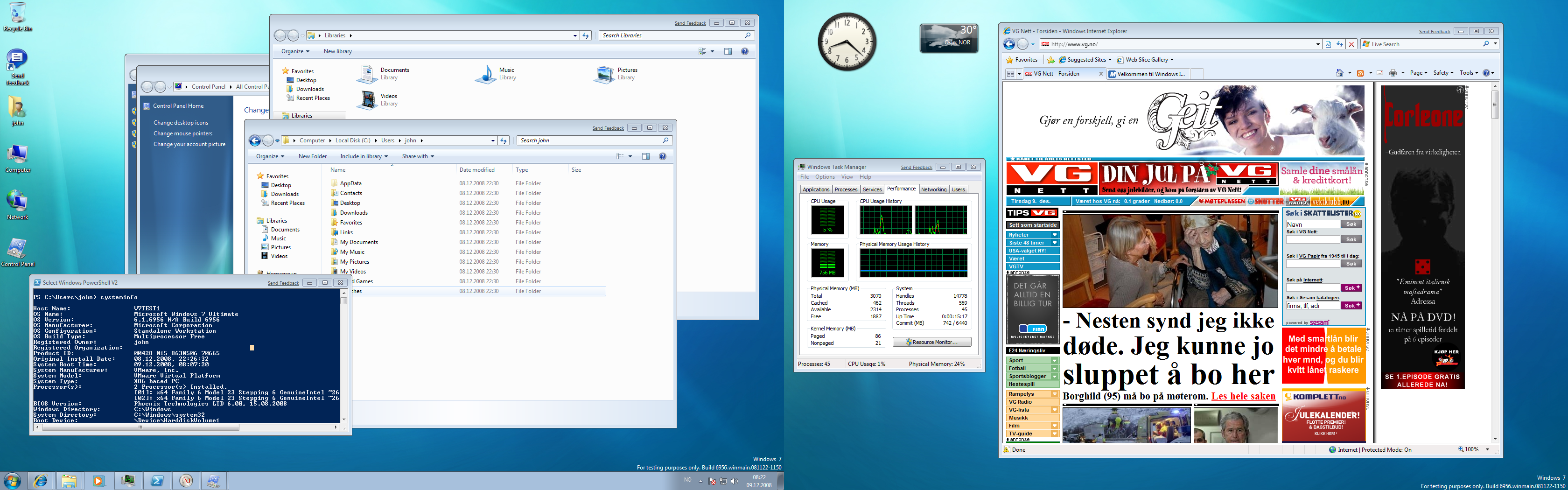Click the IE back arrow button

click(x=1009, y=44)
